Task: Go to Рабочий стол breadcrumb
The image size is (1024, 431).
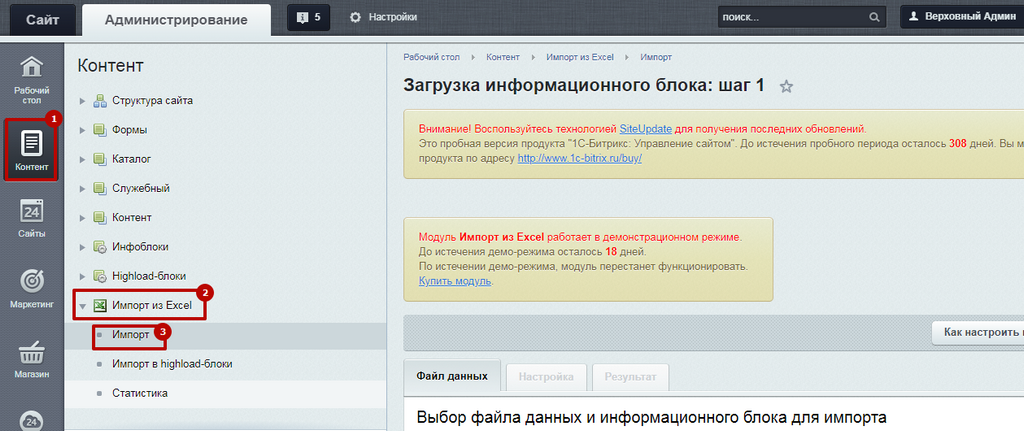Action: coord(432,57)
